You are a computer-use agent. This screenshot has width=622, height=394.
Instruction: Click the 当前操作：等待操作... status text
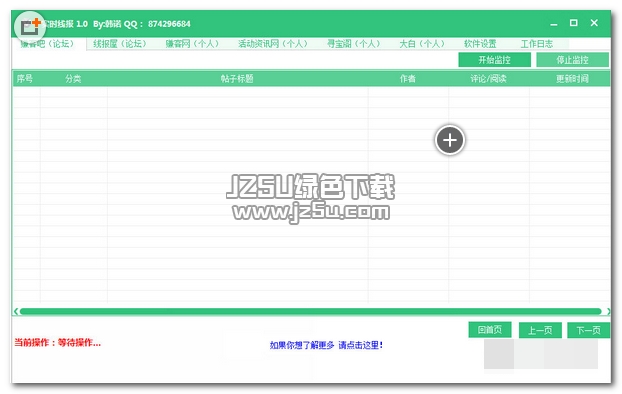click(58, 342)
